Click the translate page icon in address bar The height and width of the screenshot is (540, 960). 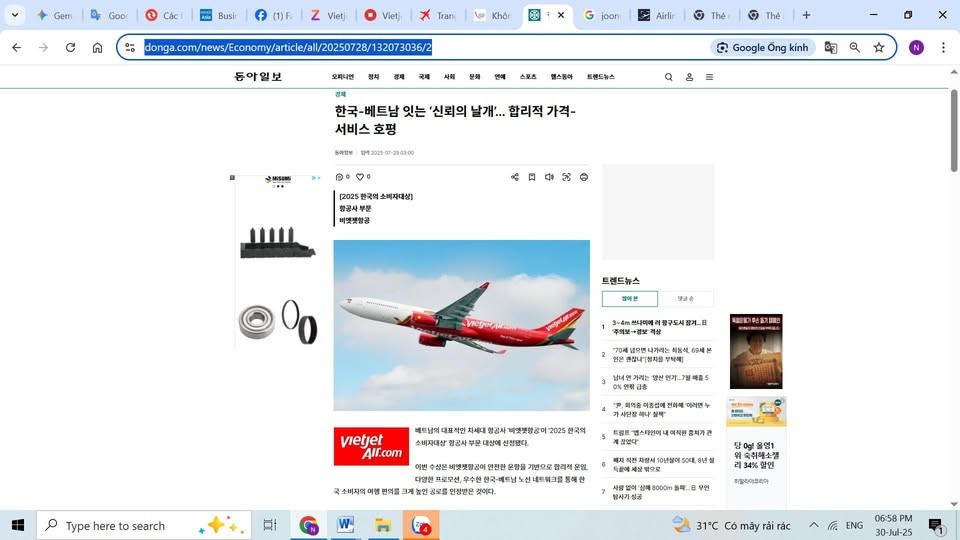point(830,47)
